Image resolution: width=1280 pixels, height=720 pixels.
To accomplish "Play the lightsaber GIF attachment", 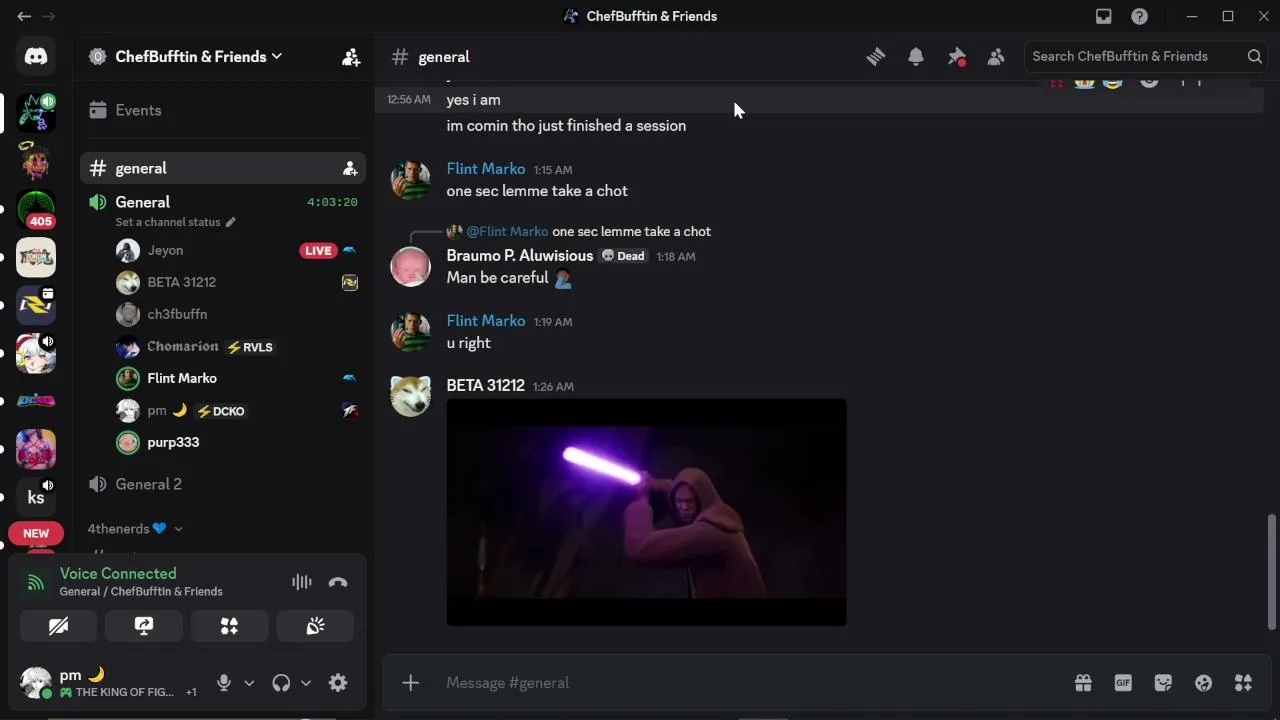I will [647, 513].
